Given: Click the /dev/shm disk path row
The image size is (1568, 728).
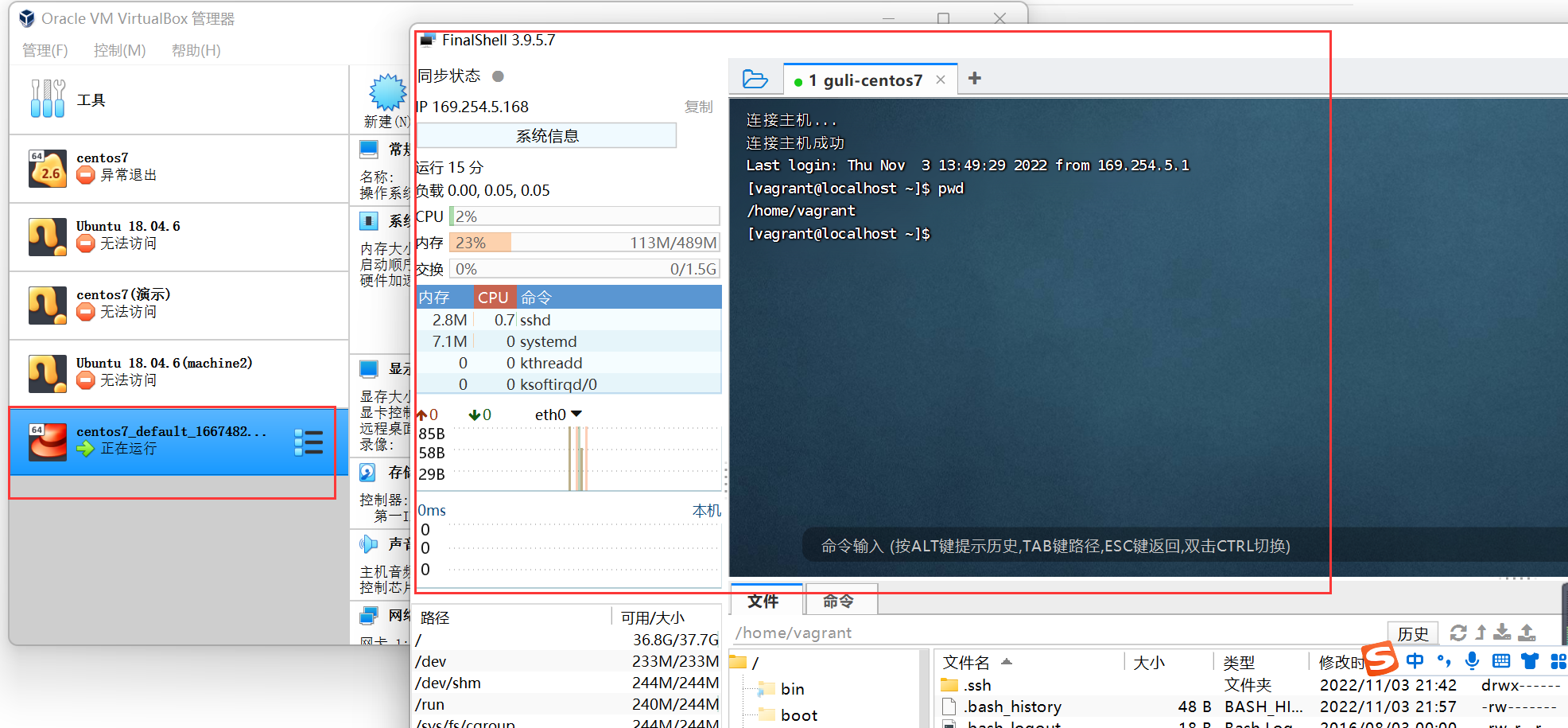Looking at the screenshot, I should 567,683.
